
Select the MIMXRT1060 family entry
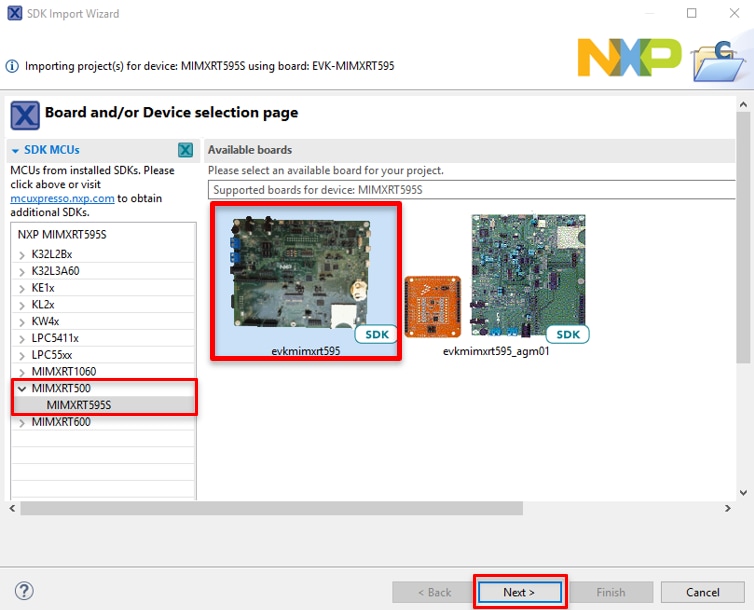pos(65,372)
